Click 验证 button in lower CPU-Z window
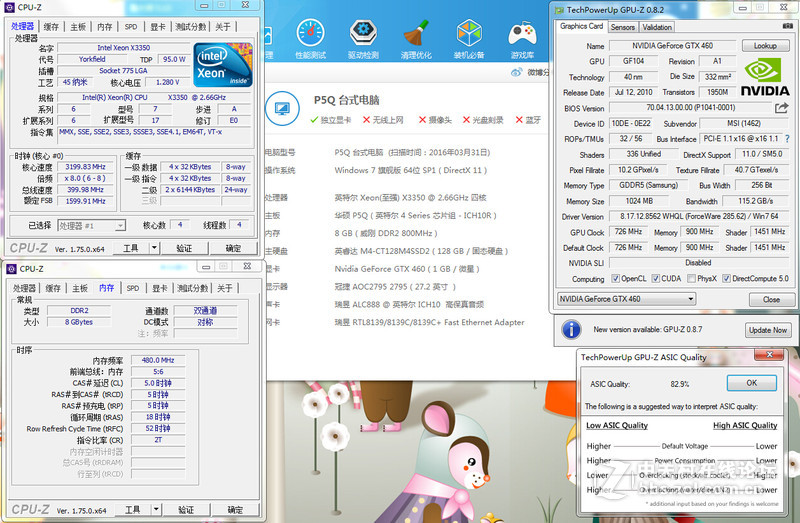This screenshot has height=523, width=800. point(186,509)
